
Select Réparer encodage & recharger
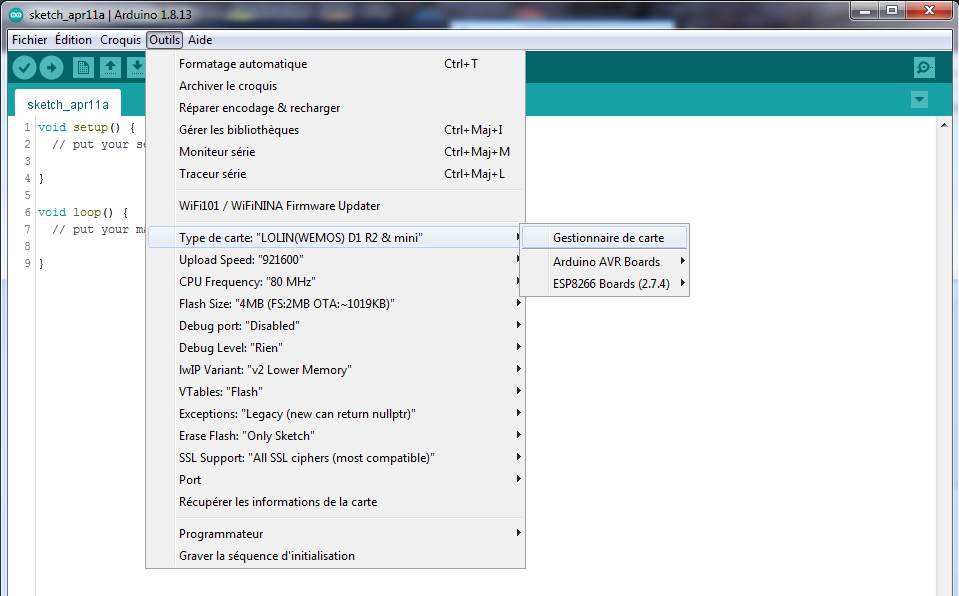[335, 108]
